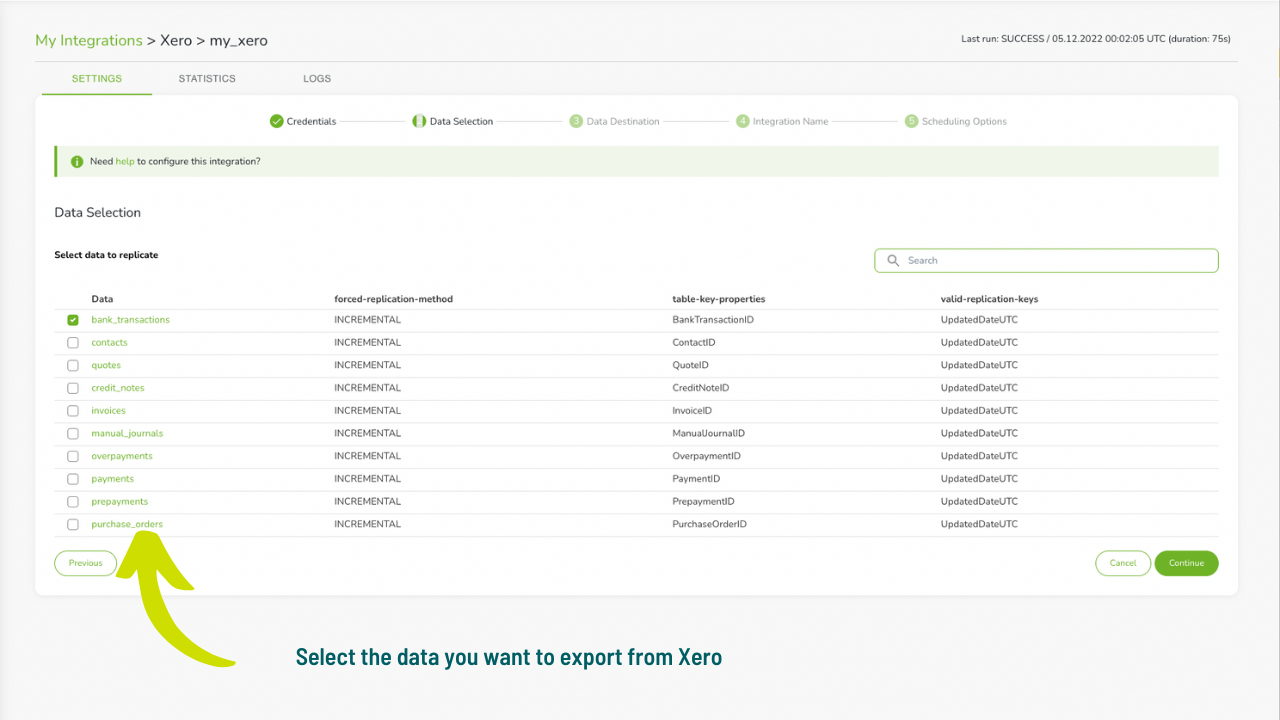Go to Credentials step label
This screenshot has height=720, width=1280.
(x=311, y=121)
